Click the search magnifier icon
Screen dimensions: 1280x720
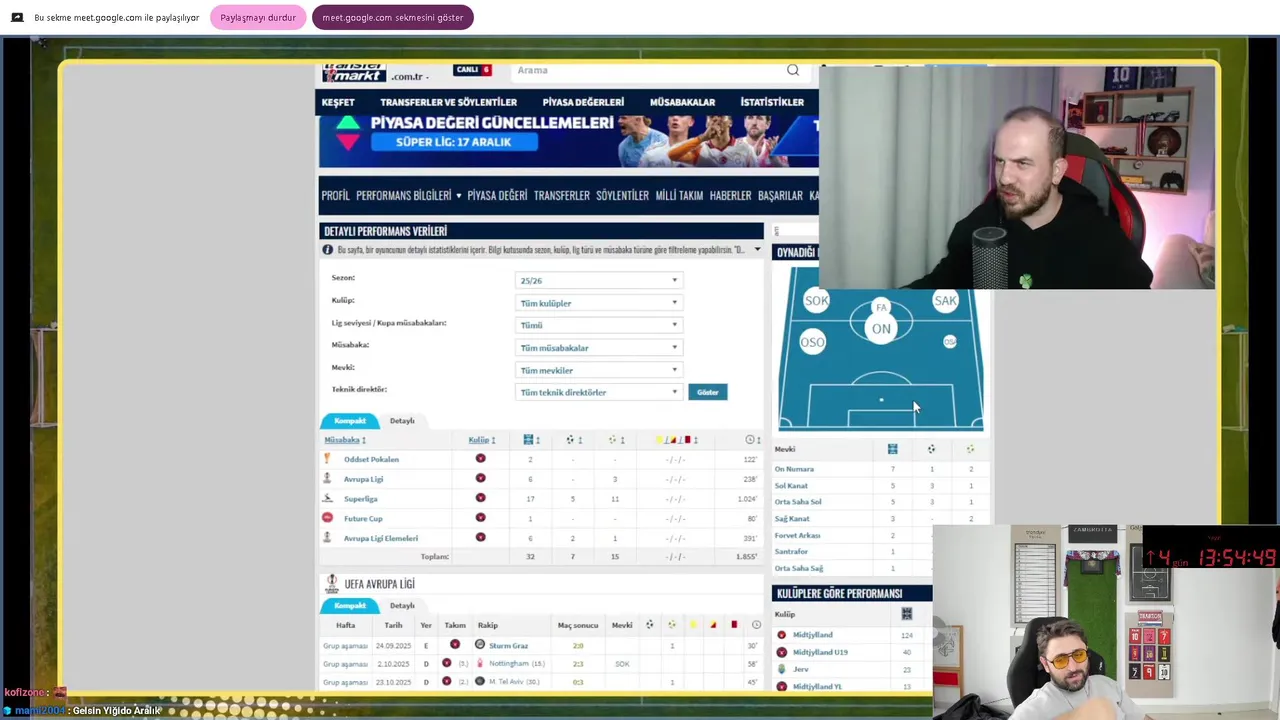793,70
